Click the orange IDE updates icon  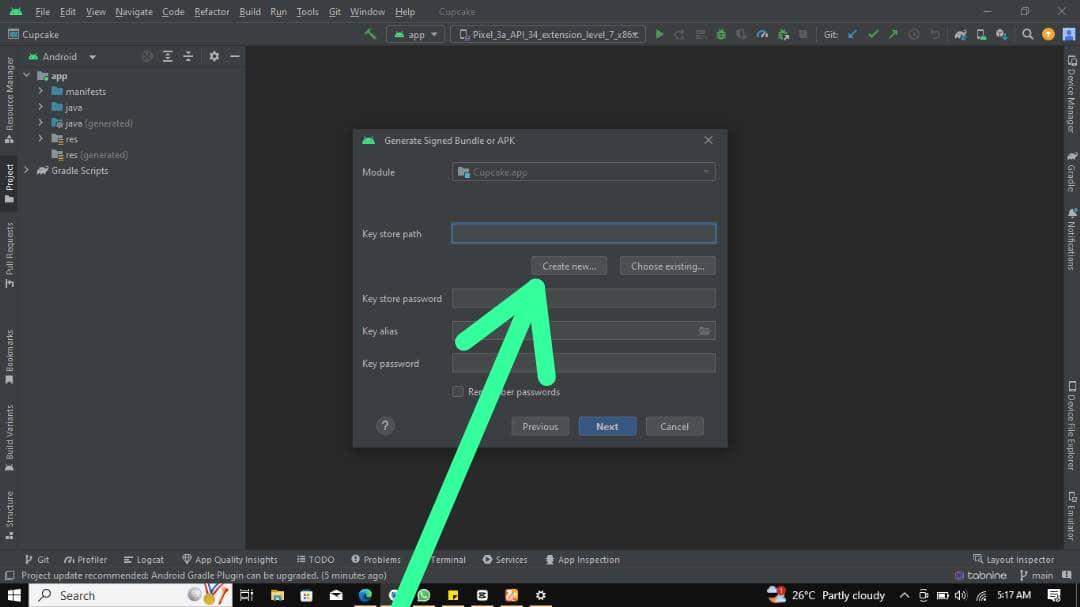[1048, 34]
